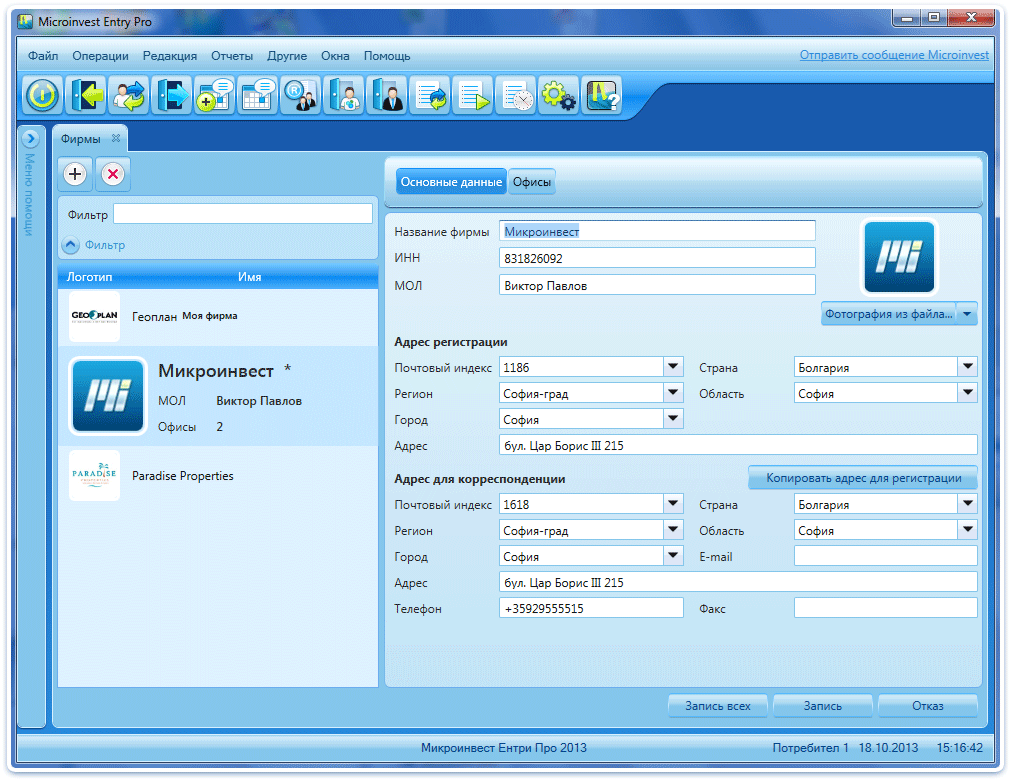Click the calendar with green plus icon
Viewport: 1011px width, 781px height.
click(215, 95)
